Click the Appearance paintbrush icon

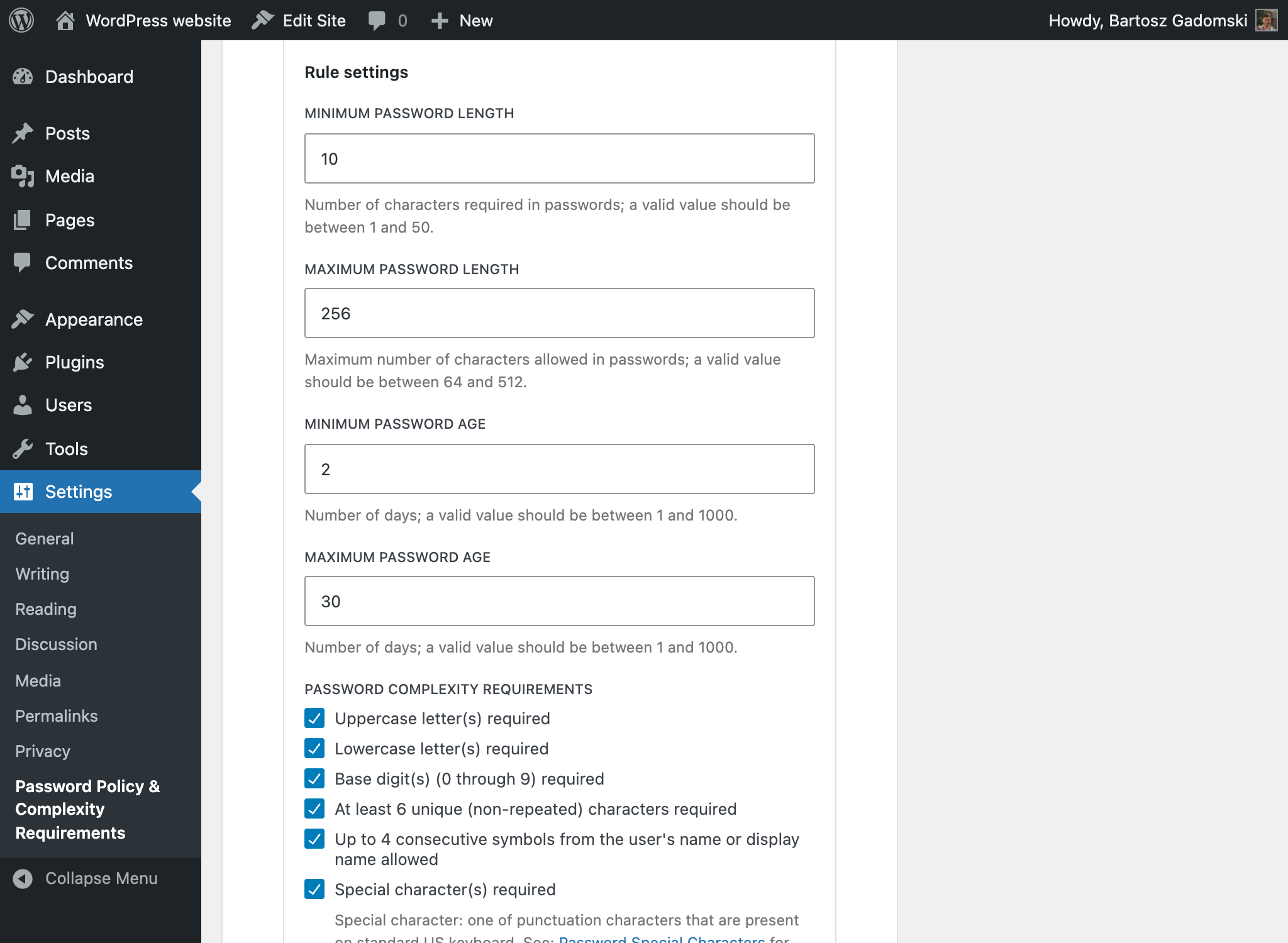(23, 319)
